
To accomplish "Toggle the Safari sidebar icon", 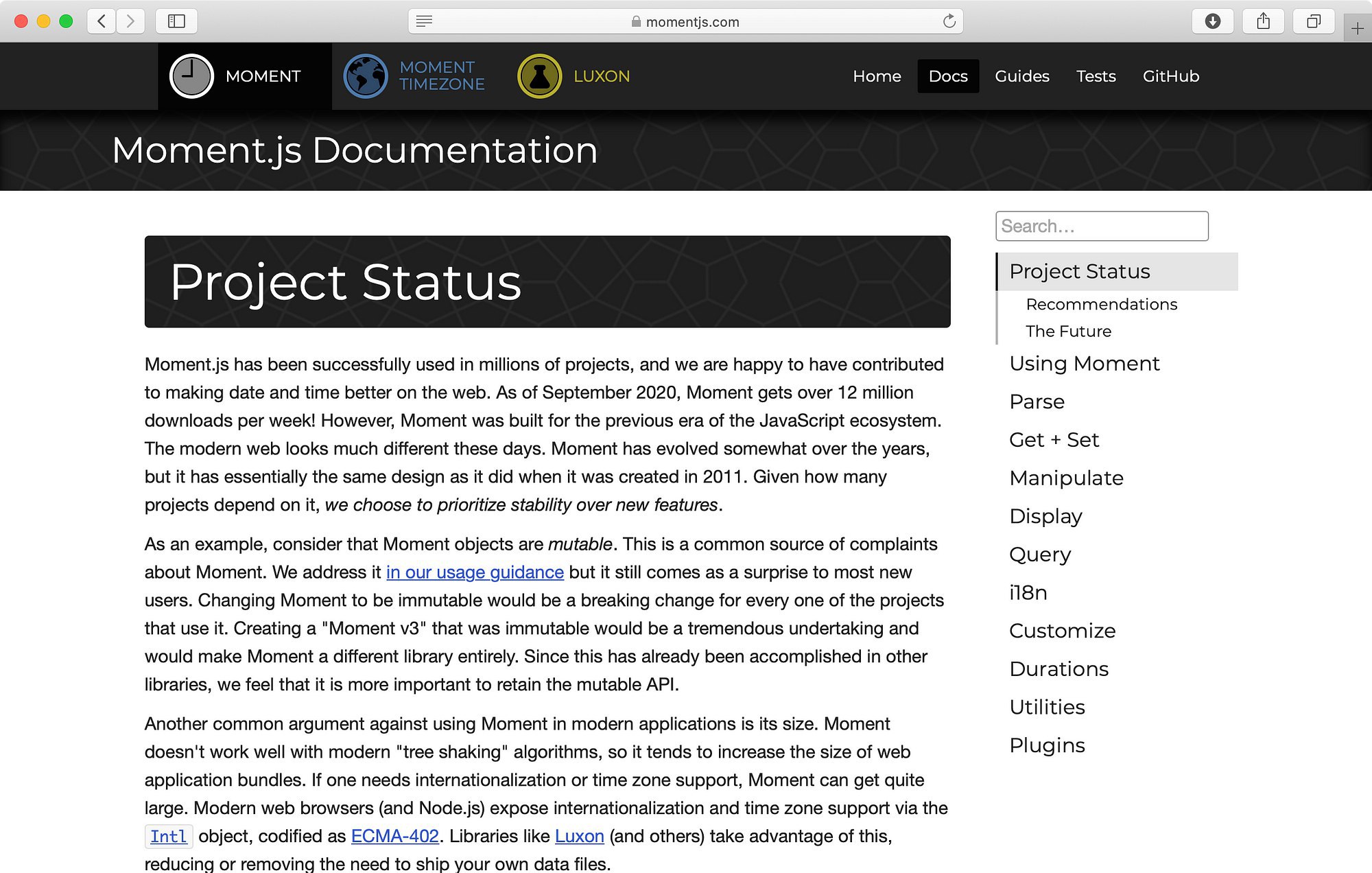I will coord(176,21).
